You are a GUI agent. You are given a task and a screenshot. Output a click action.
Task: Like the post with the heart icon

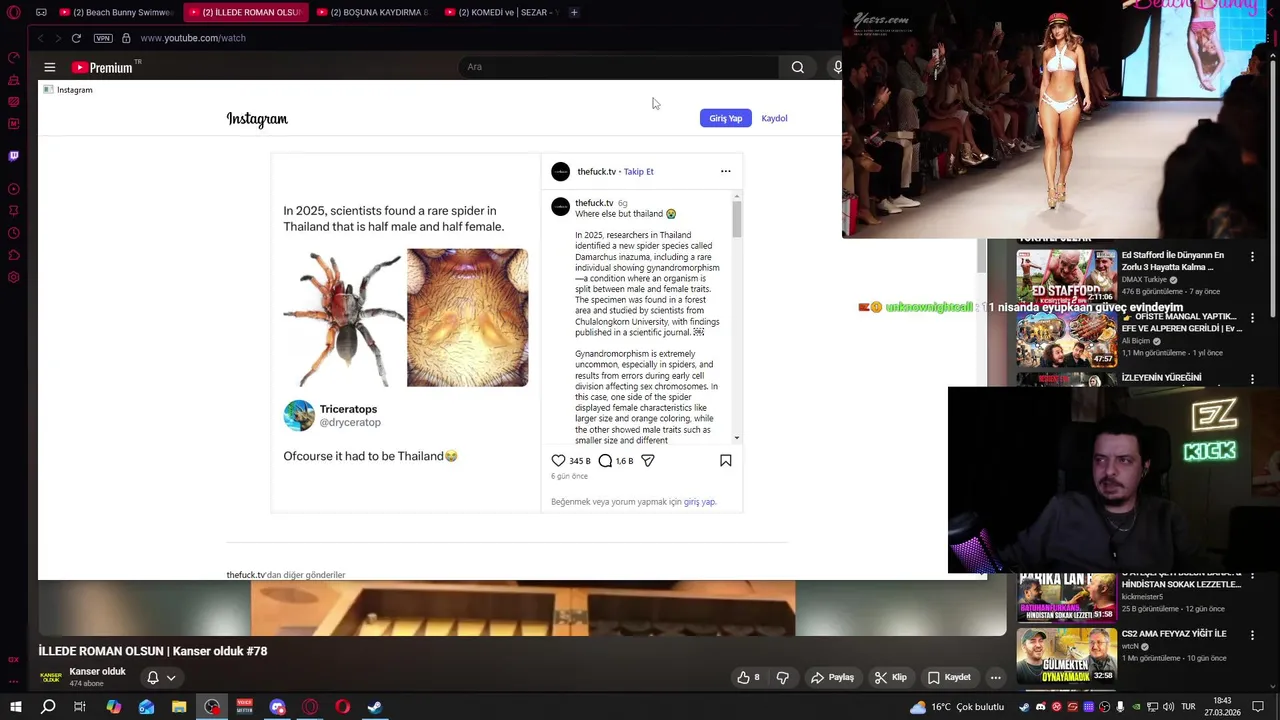[558, 460]
